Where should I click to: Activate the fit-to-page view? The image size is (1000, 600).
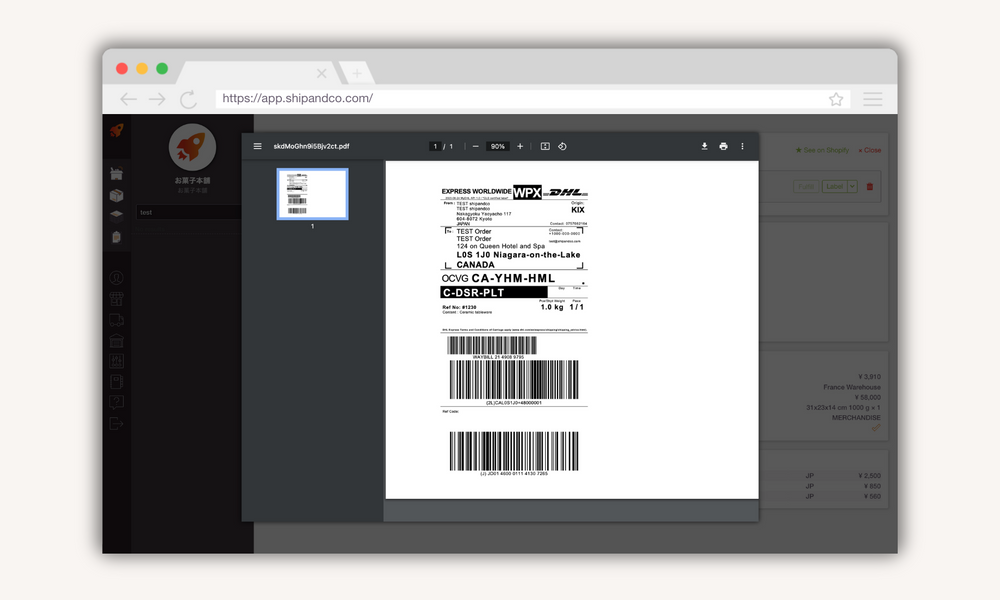(544, 146)
